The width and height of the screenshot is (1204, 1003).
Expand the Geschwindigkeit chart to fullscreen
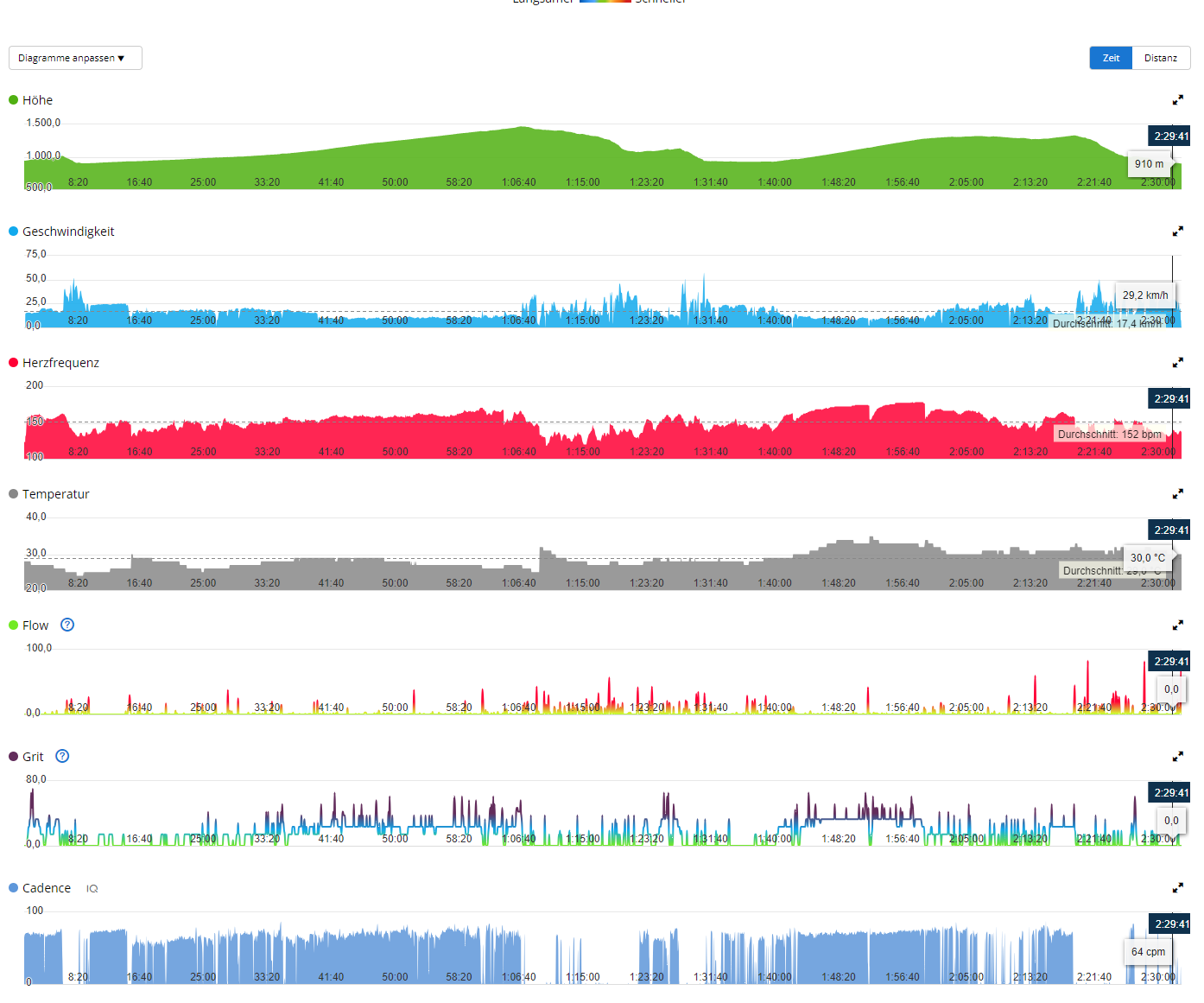pos(1177,232)
